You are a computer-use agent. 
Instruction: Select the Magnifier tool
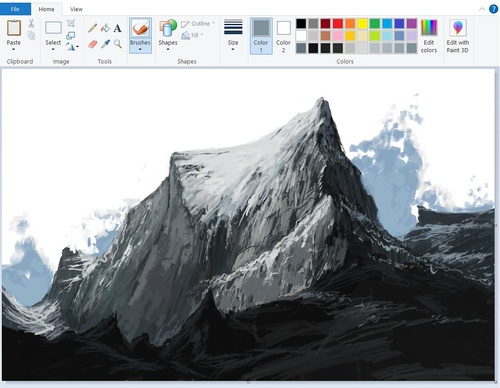(117, 44)
